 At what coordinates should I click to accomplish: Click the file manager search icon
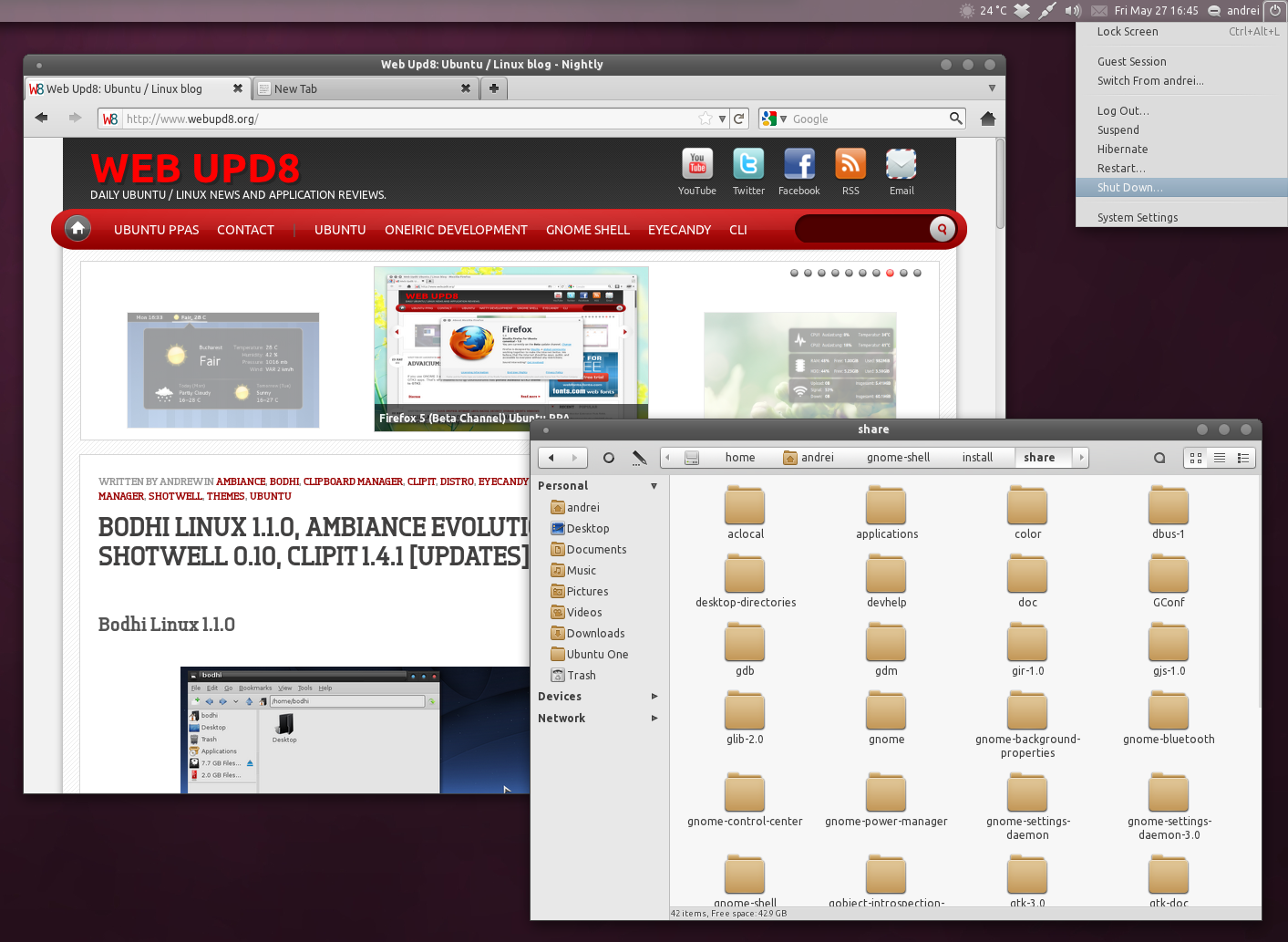(x=1159, y=458)
